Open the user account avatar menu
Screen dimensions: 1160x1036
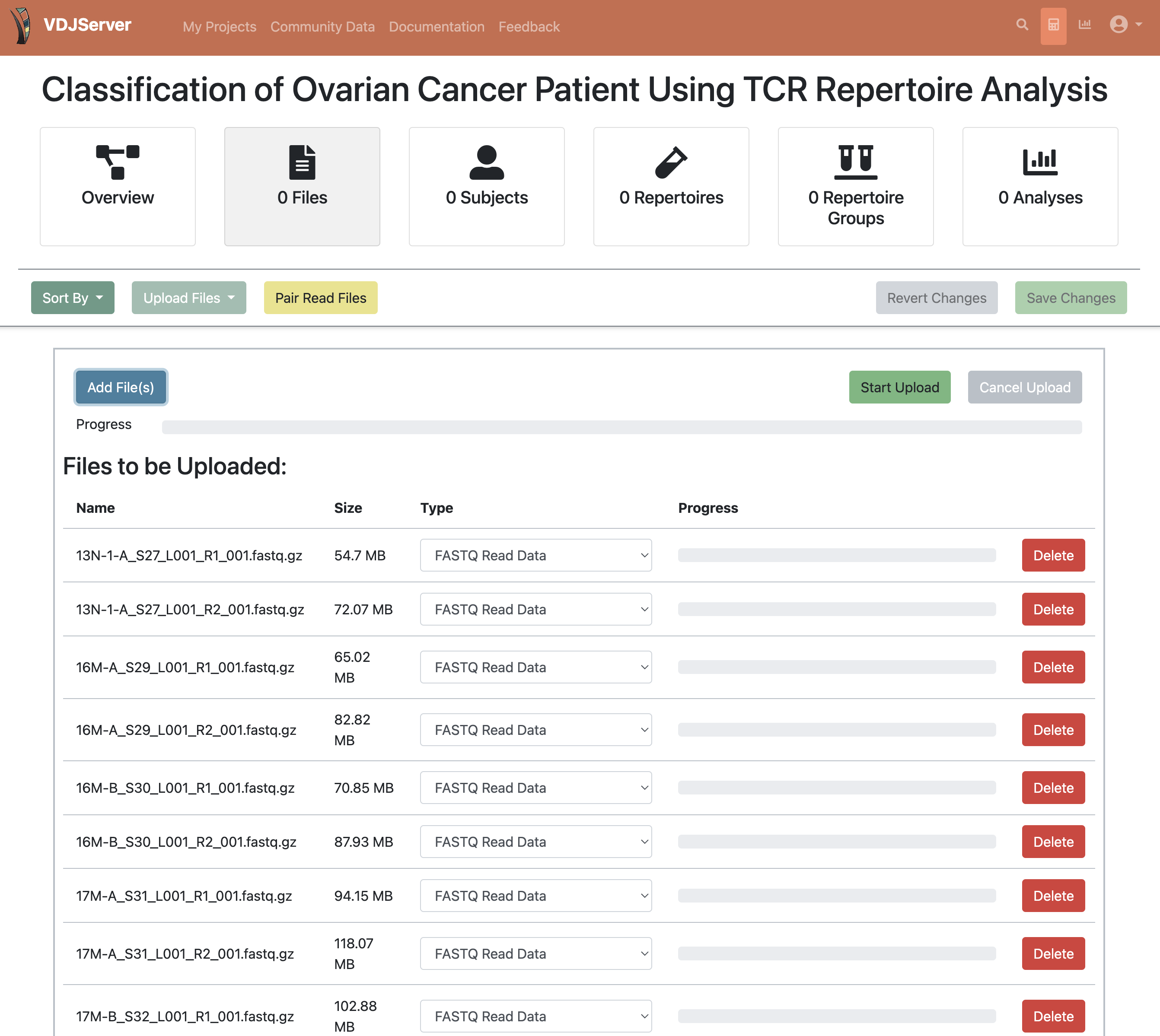[1125, 25]
